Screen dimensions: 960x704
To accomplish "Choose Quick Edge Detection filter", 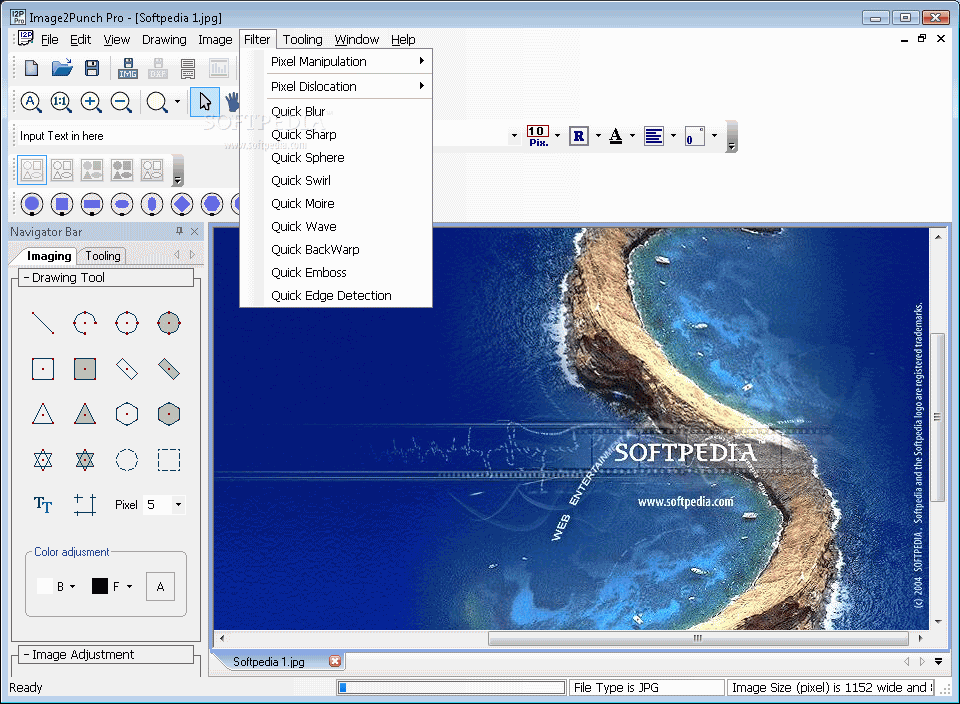I will coord(347,296).
